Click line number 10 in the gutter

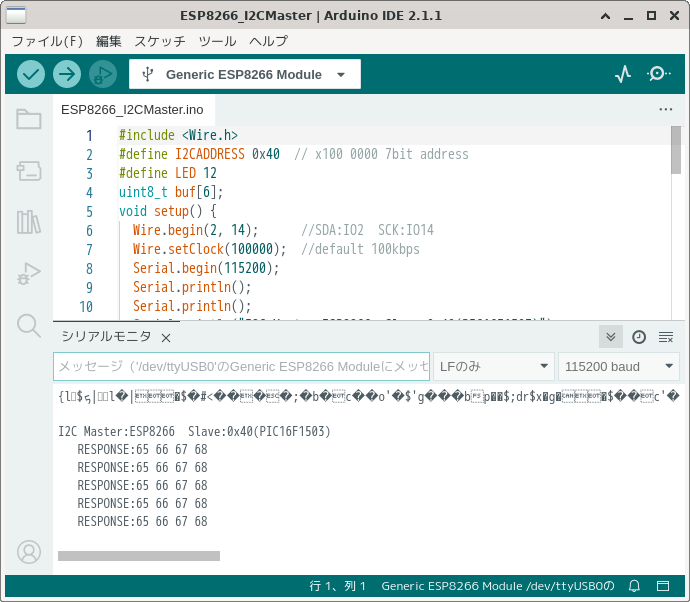(x=86, y=307)
